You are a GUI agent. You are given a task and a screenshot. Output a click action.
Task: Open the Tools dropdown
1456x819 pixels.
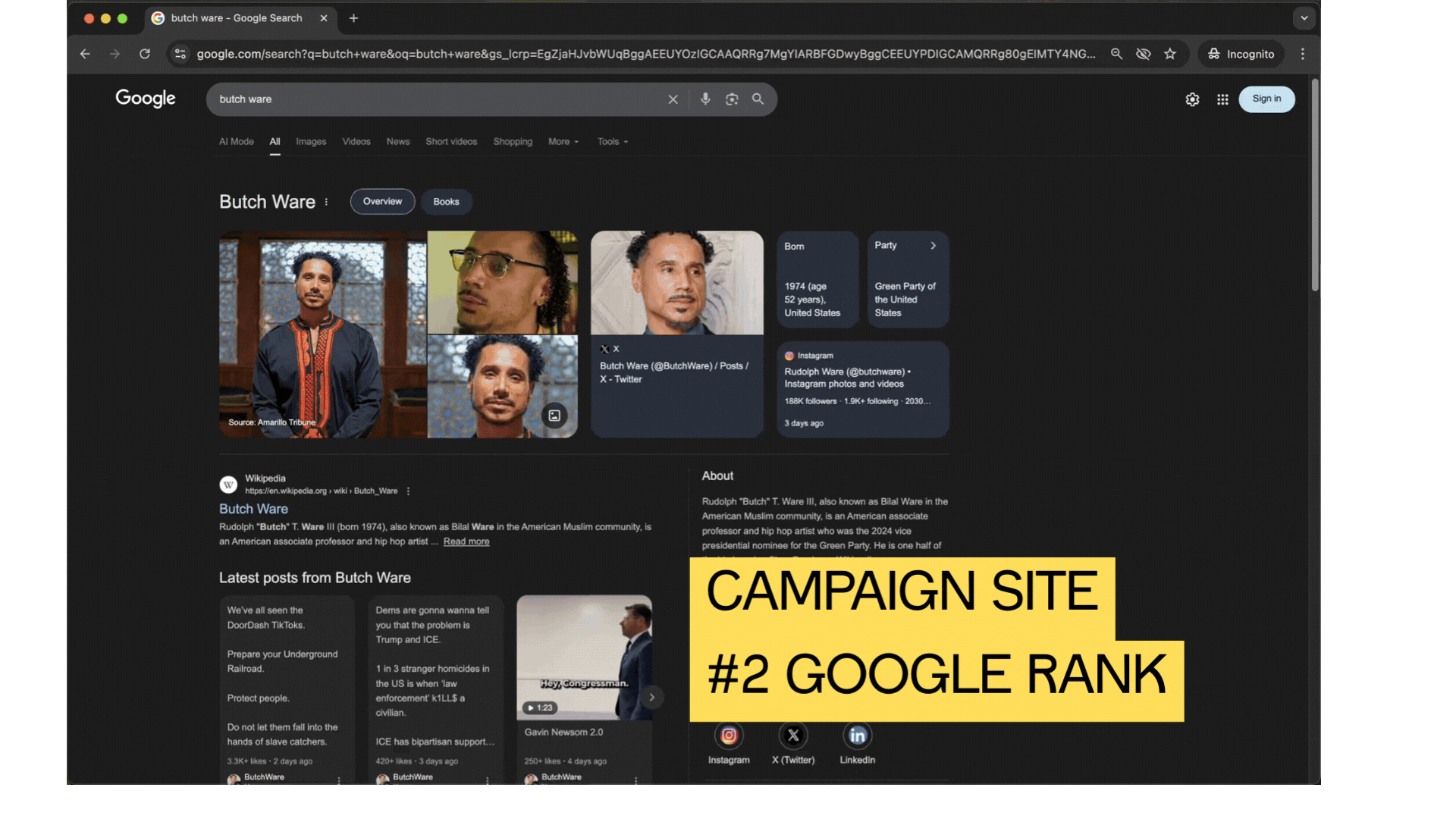(x=613, y=142)
